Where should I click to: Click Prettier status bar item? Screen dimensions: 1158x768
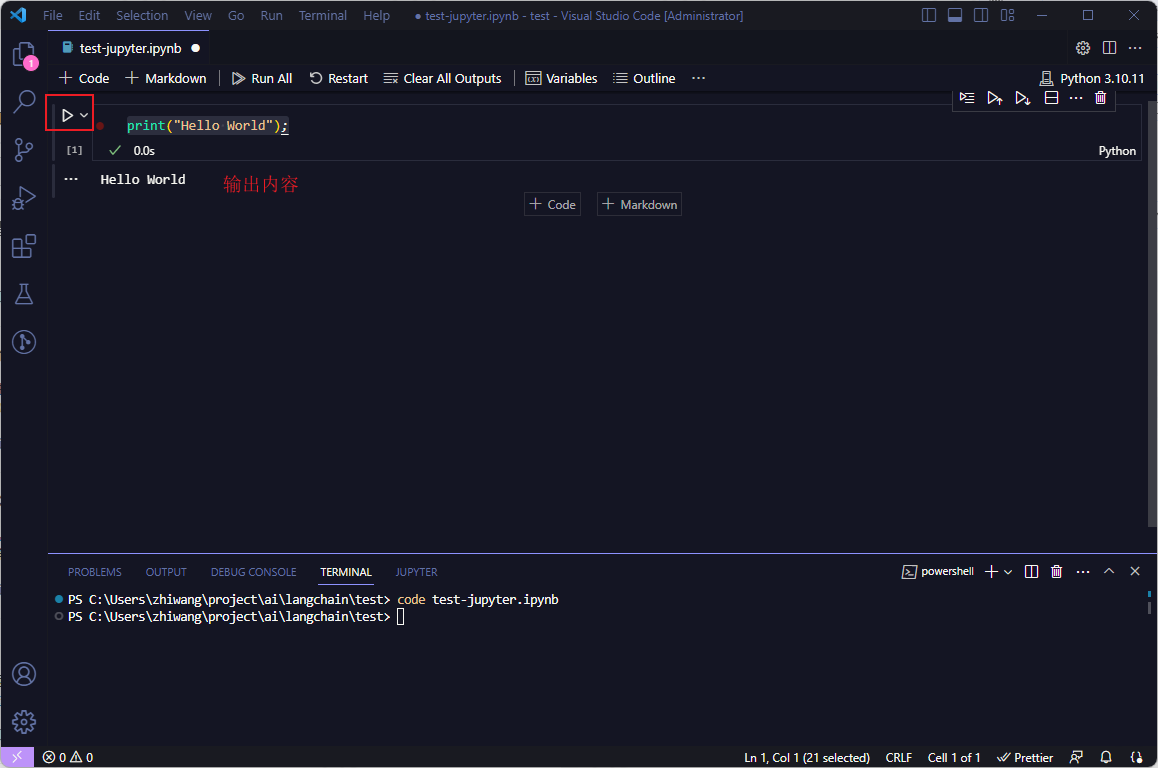(1025, 758)
